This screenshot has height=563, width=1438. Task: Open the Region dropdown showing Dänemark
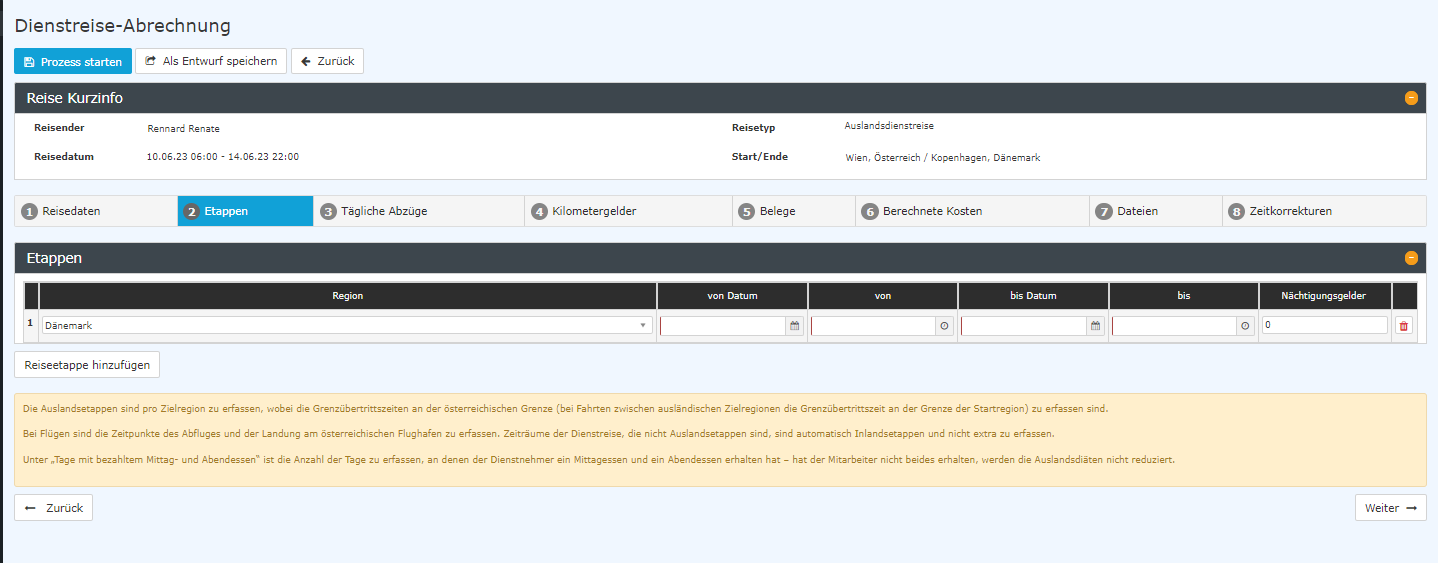(x=346, y=325)
